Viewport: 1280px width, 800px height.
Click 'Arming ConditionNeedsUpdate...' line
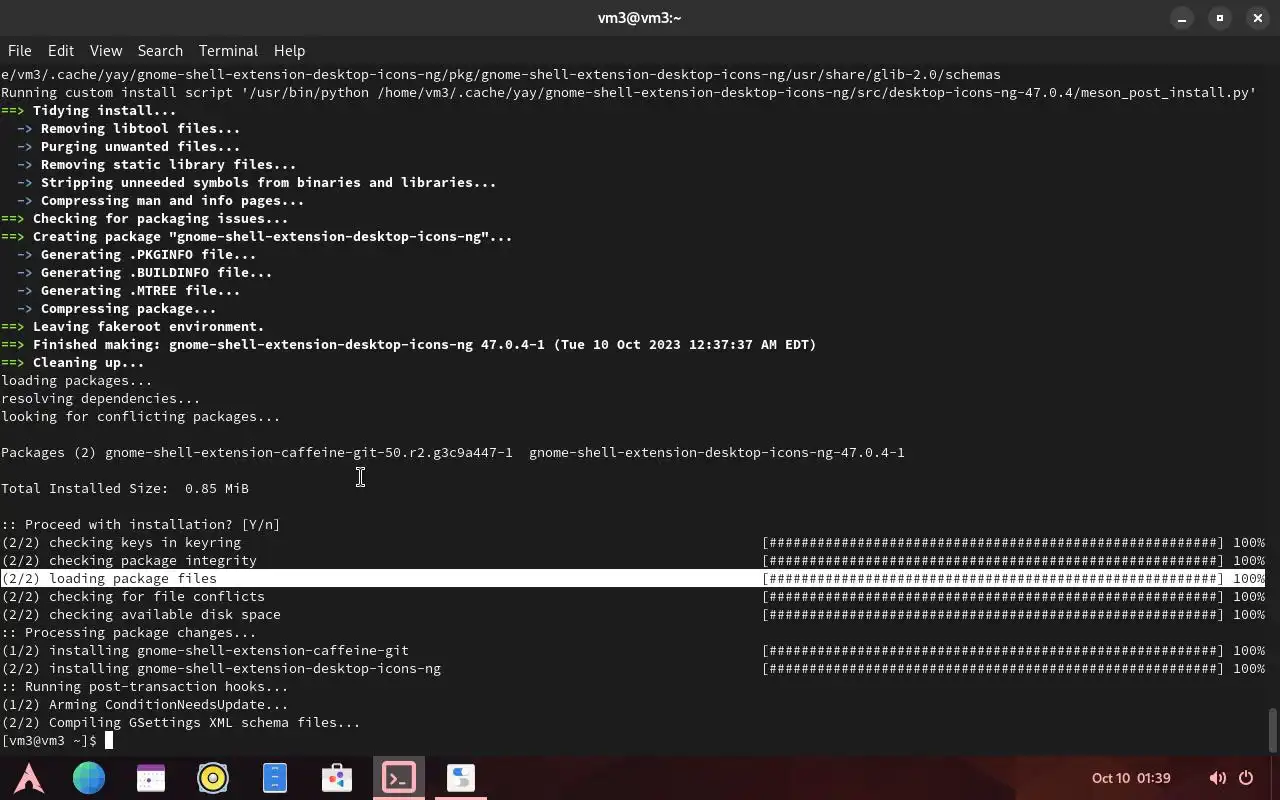coord(145,704)
